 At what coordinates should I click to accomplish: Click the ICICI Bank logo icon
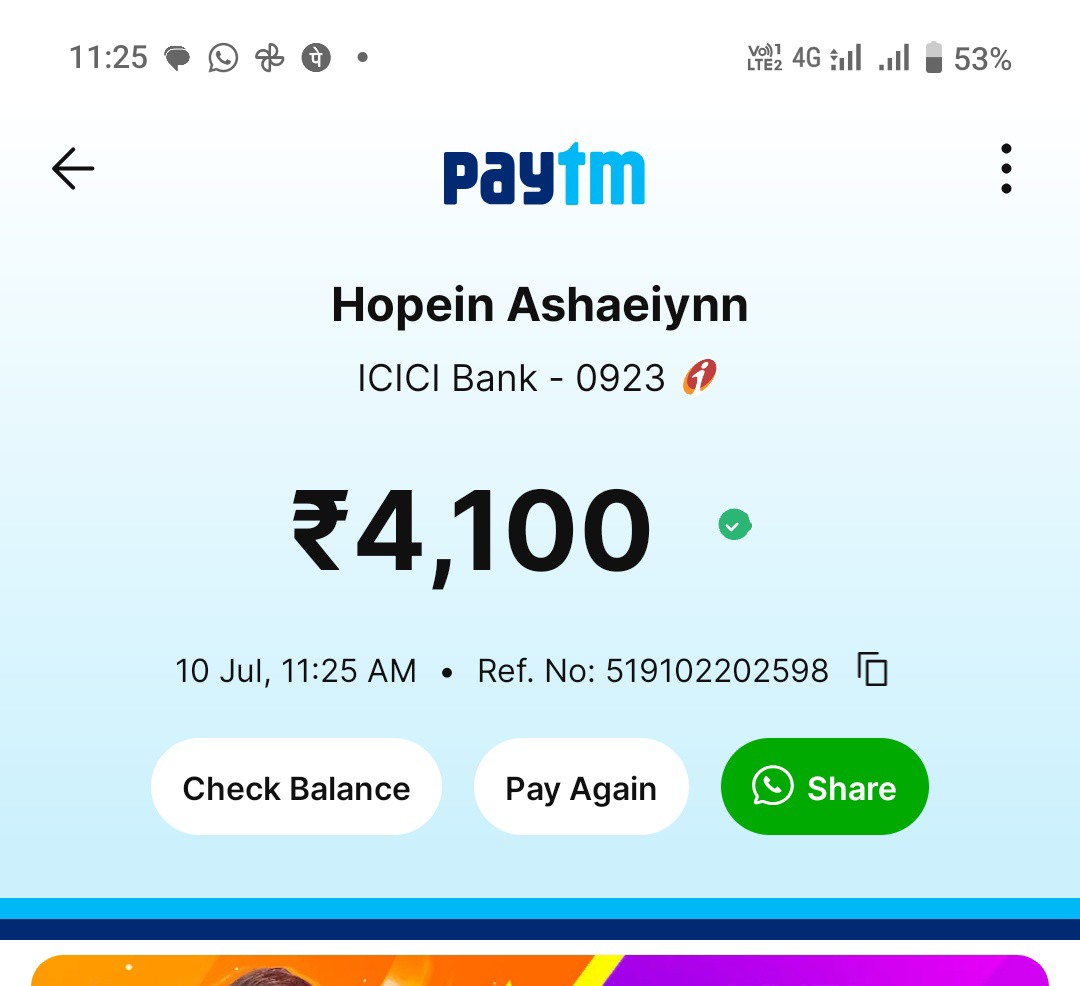(700, 377)
